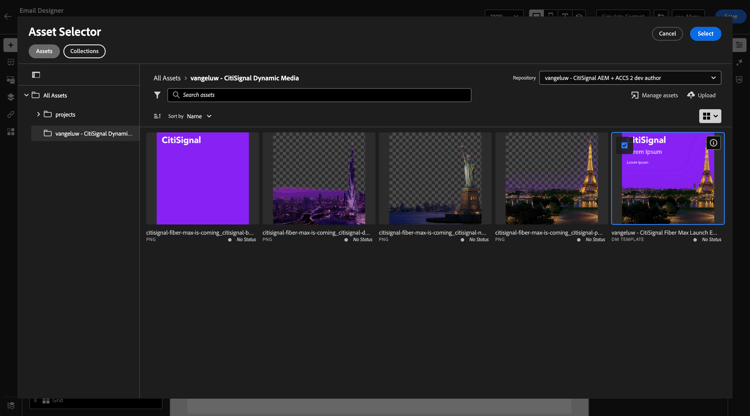Click file name citisignal-fiber-max-is-coming_citisignal-p...
750x416 pixels.
[549, 232]
